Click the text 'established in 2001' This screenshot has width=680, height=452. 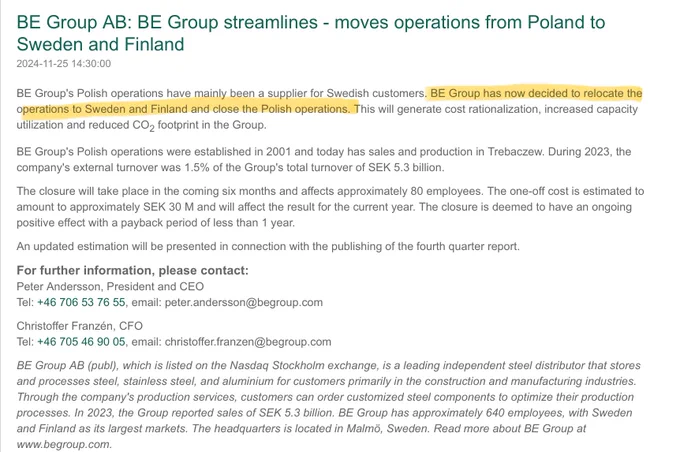pos(242,152)
